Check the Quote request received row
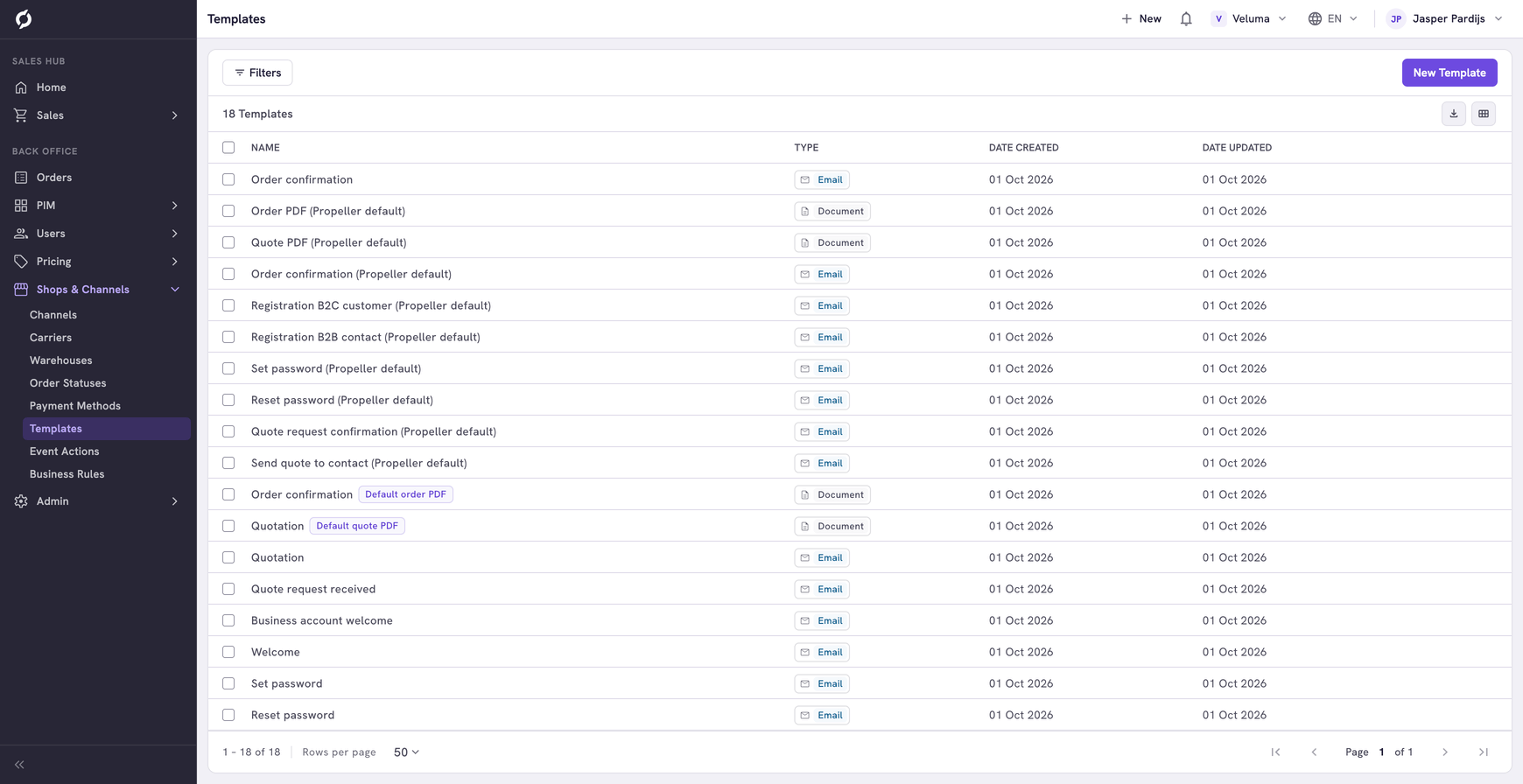This screenshot has width=1523, height=784. 228,589
